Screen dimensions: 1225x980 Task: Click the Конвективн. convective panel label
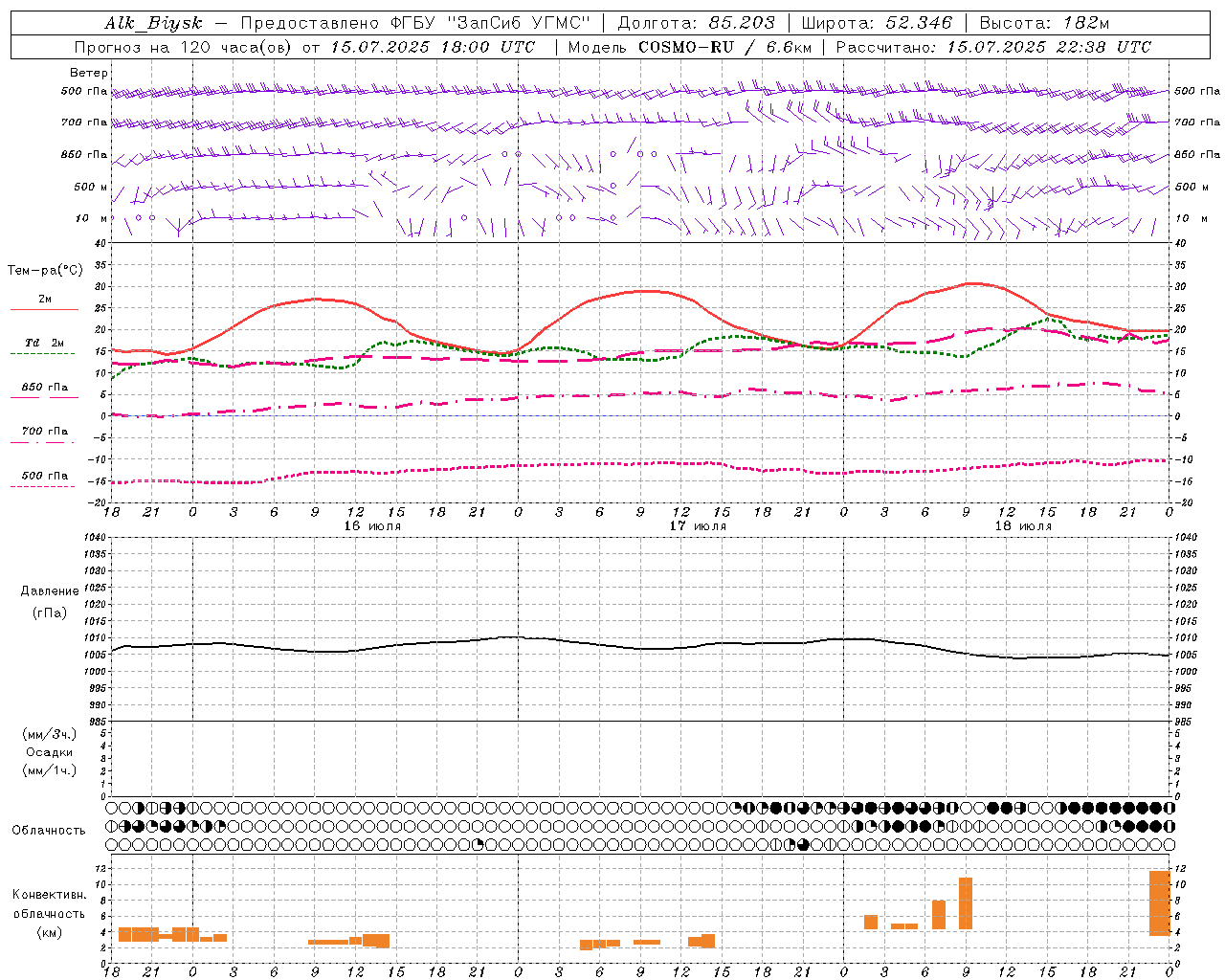point(49,895)
